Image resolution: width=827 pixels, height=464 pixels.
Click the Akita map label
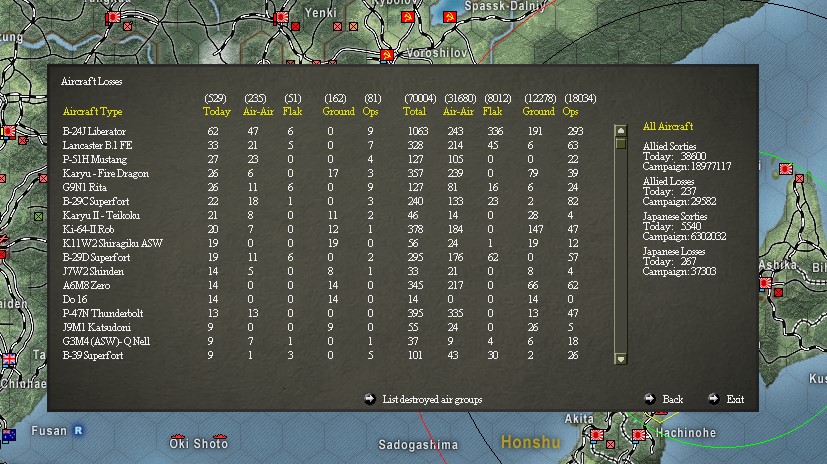coord(579,419)
